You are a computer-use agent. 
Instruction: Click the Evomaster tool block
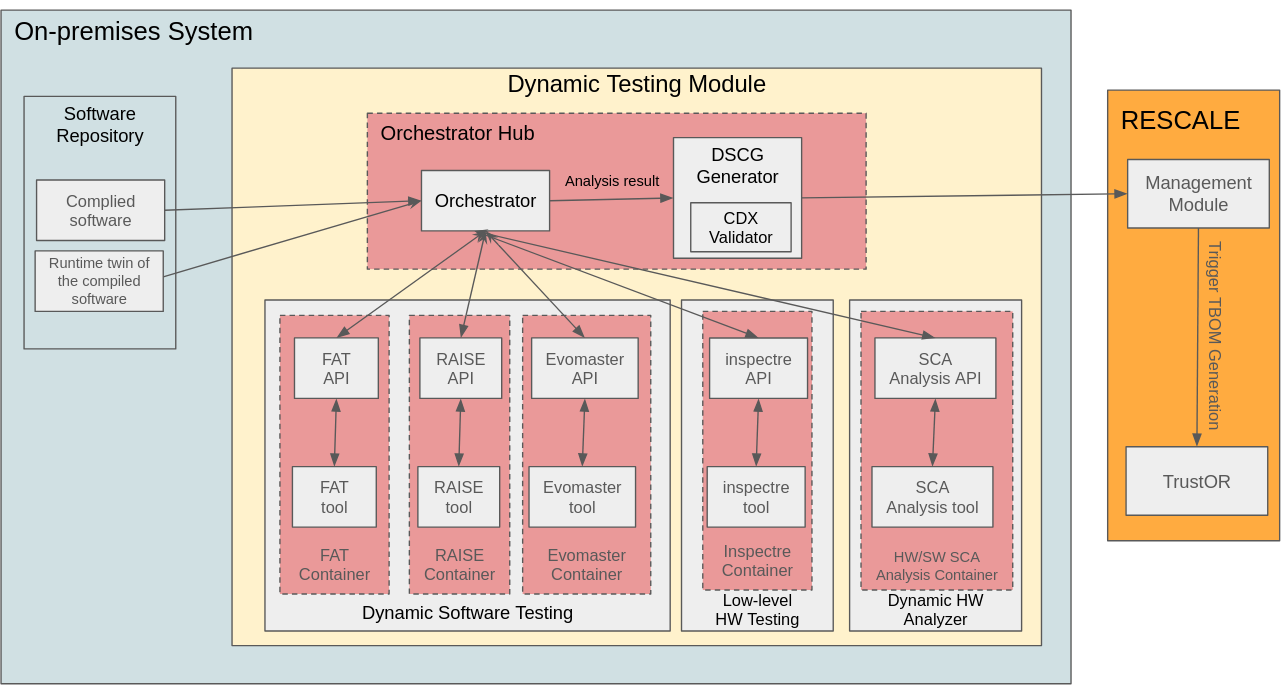point(583,496)
